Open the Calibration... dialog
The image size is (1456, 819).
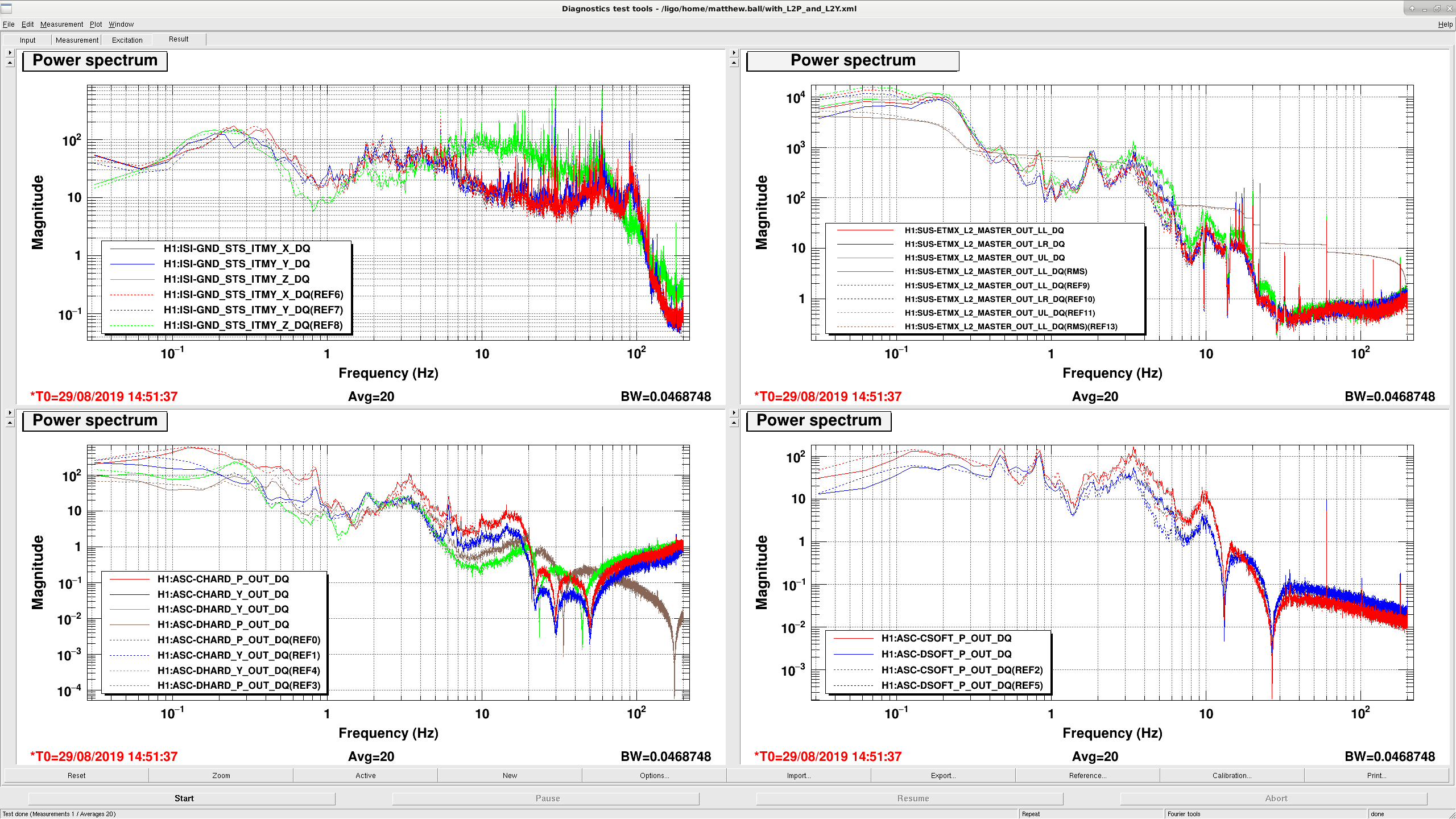click(x=1232, y=776)
